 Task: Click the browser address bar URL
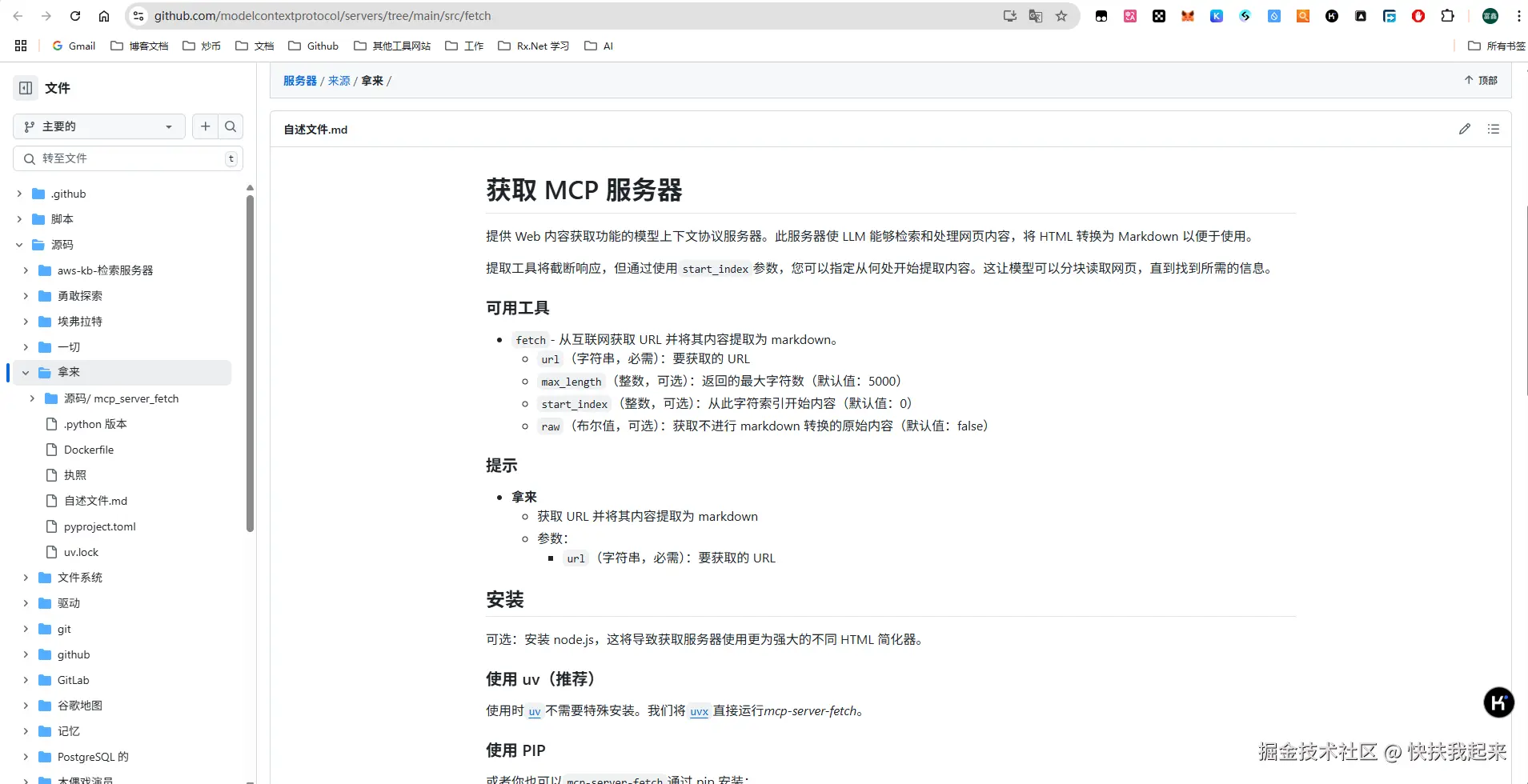point(323,16)
